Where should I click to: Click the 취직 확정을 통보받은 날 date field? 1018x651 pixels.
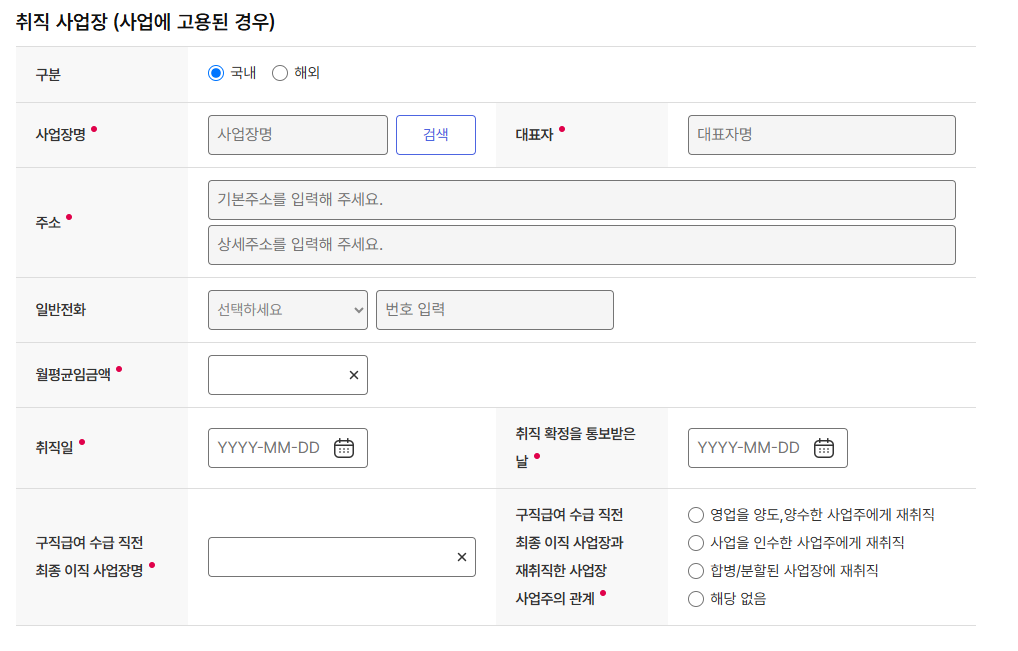767,448
